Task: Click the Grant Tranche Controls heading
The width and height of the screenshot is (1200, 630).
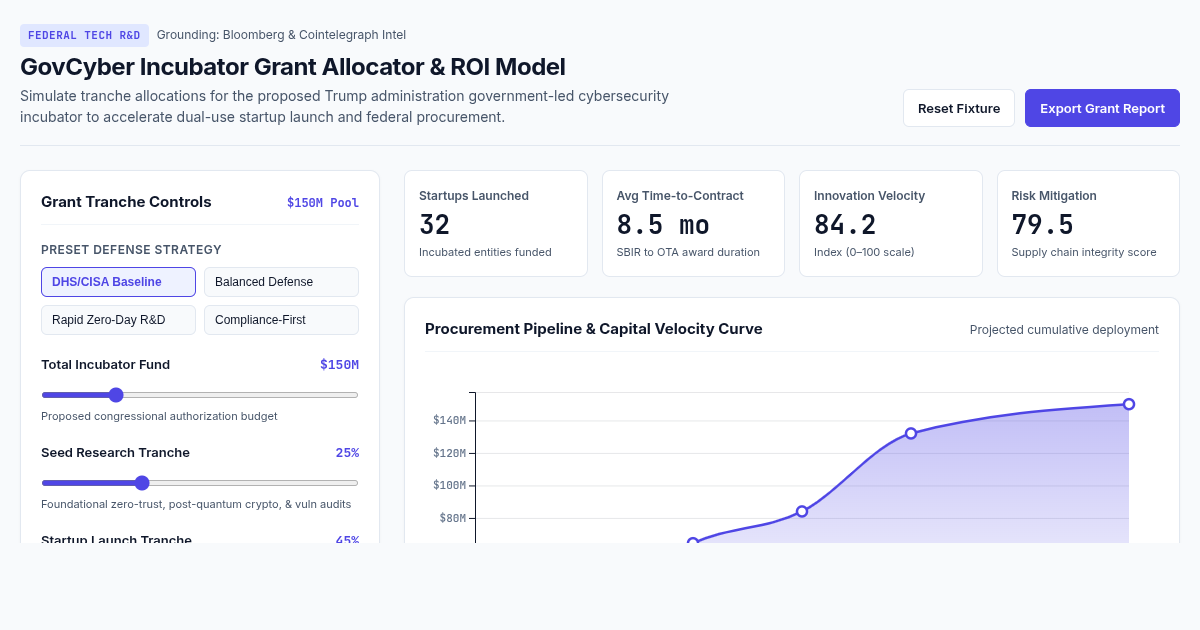Action: [x=126, y=202]
